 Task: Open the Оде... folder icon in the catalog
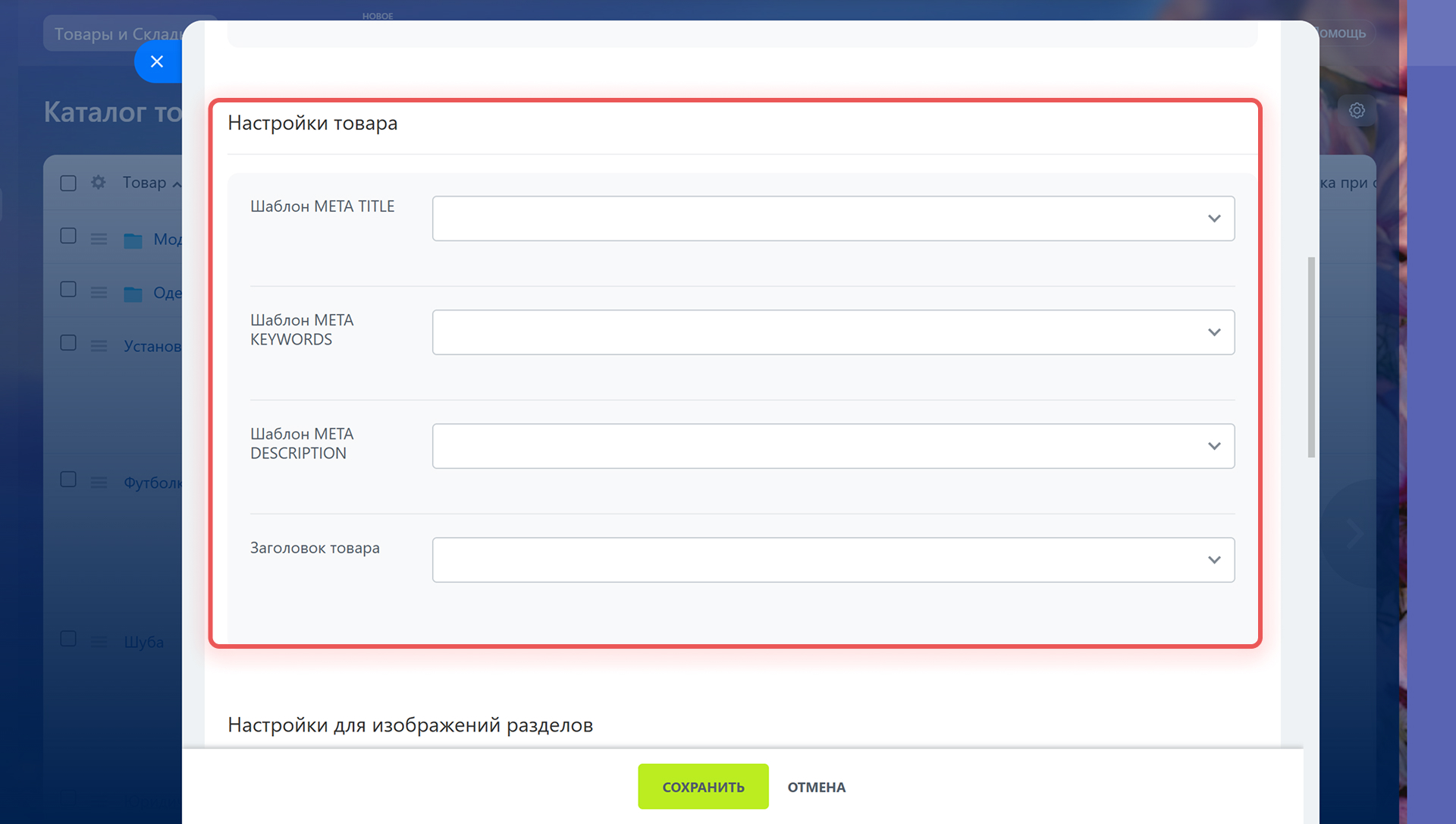133,294
